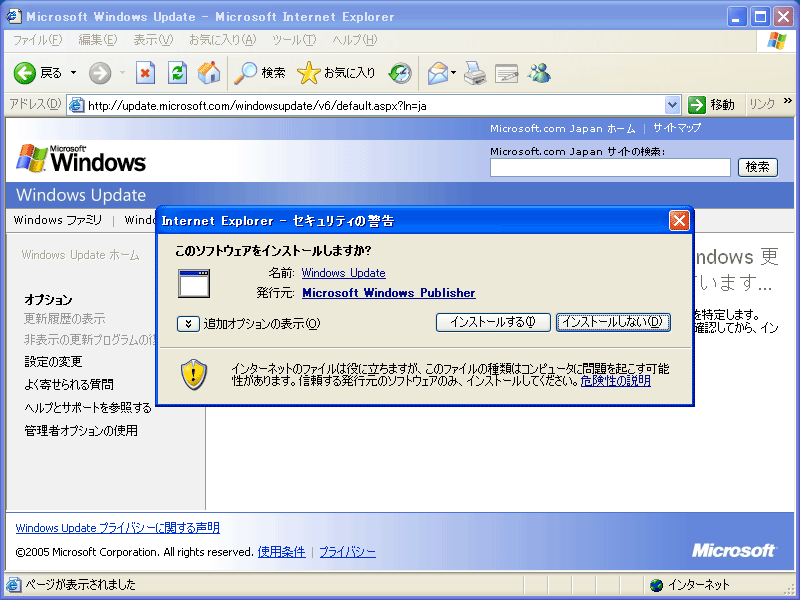
Task: Expand the Mail button dropdown arrow
Action: coord(453,73)
